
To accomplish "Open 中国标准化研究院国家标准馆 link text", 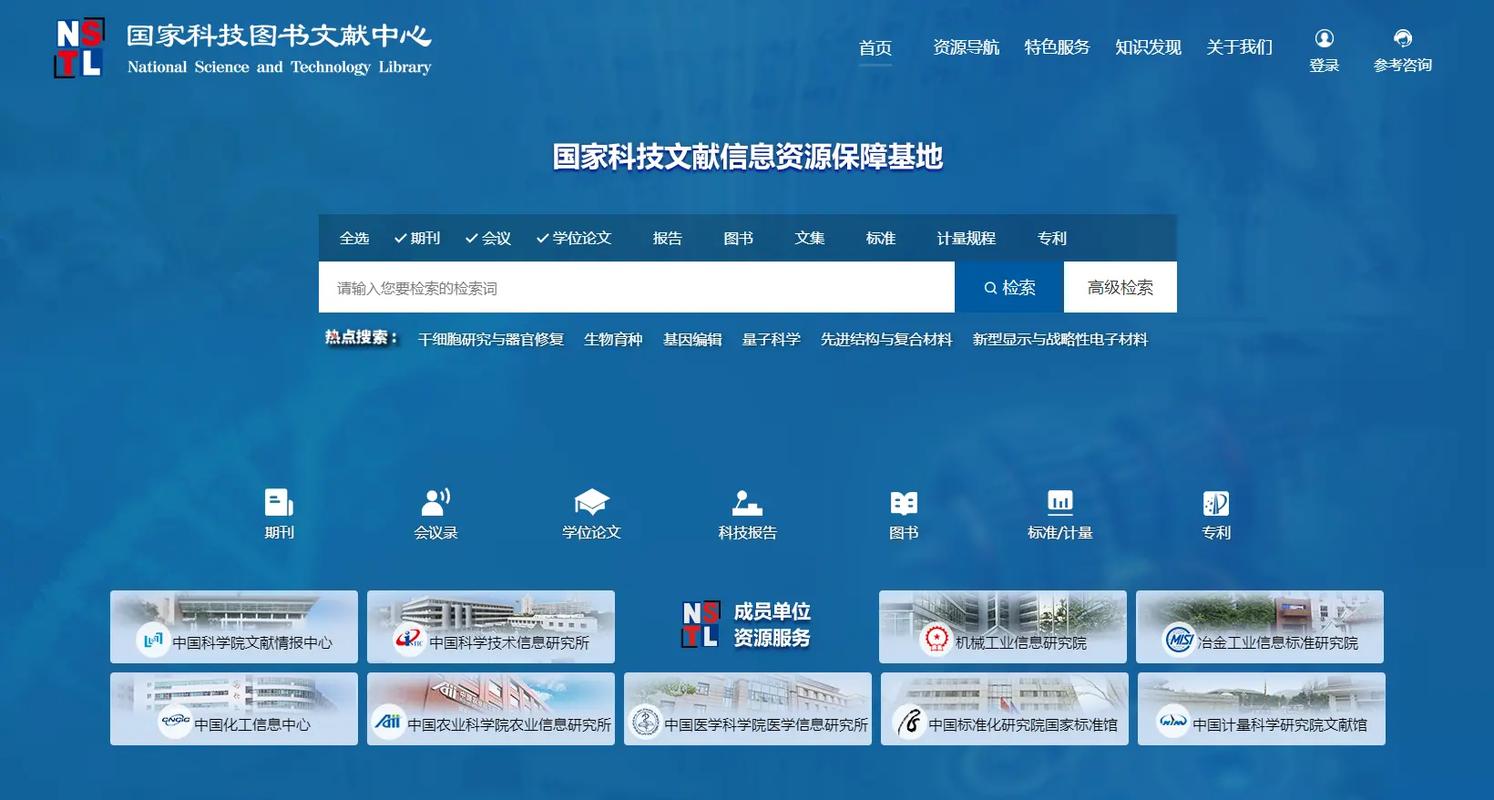I will coord(1023,724).
